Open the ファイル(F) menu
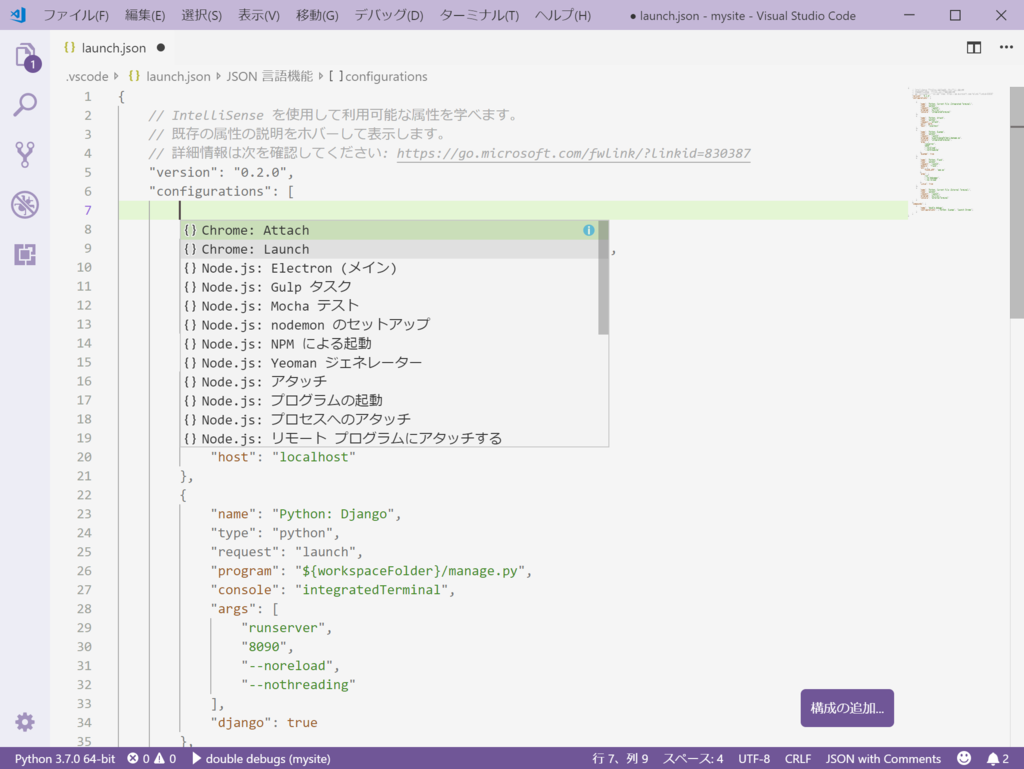This screenshot has width=1024, height=769. tap(76, 15)
